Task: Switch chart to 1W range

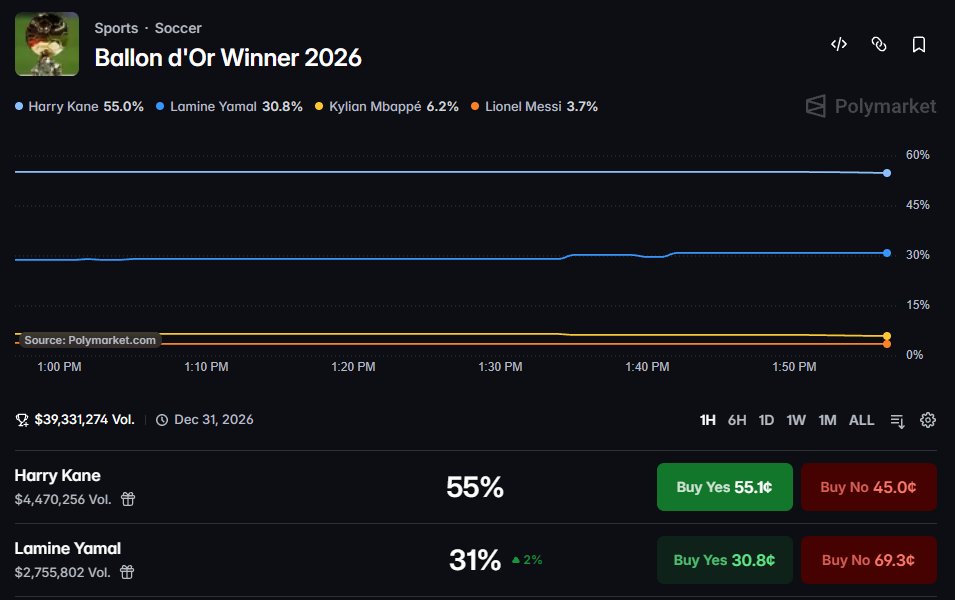Action: click(x=796, y=420)
